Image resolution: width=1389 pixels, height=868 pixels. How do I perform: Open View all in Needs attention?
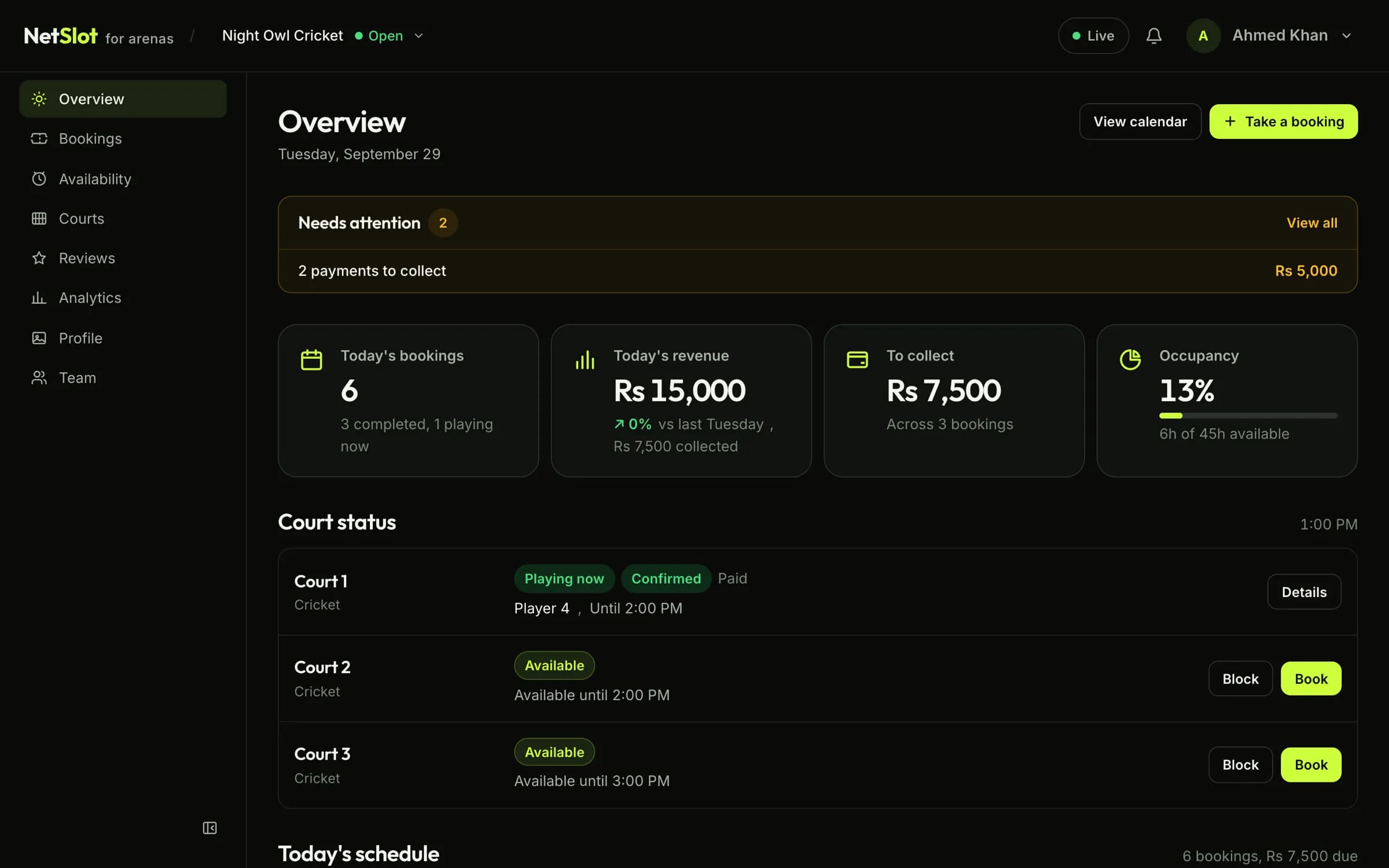(1311, 223)
